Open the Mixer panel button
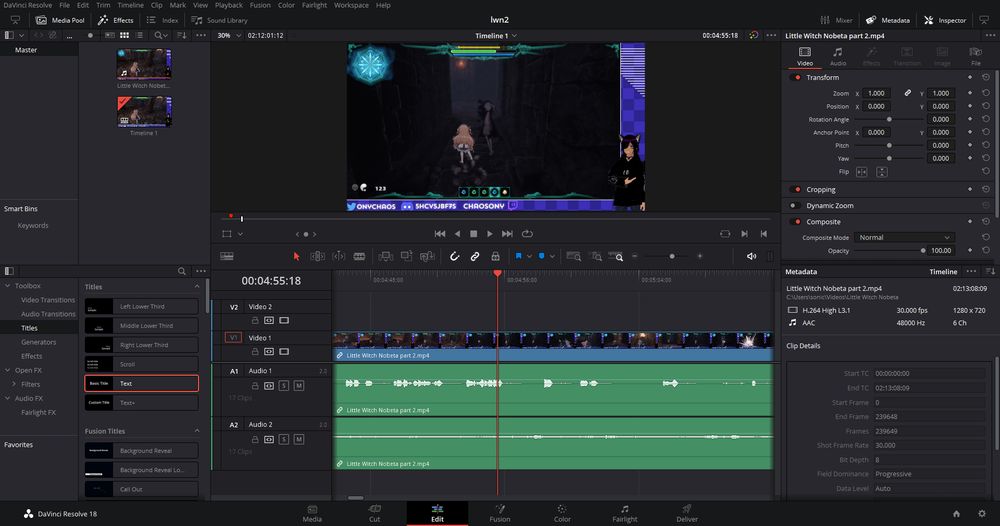 837,20
